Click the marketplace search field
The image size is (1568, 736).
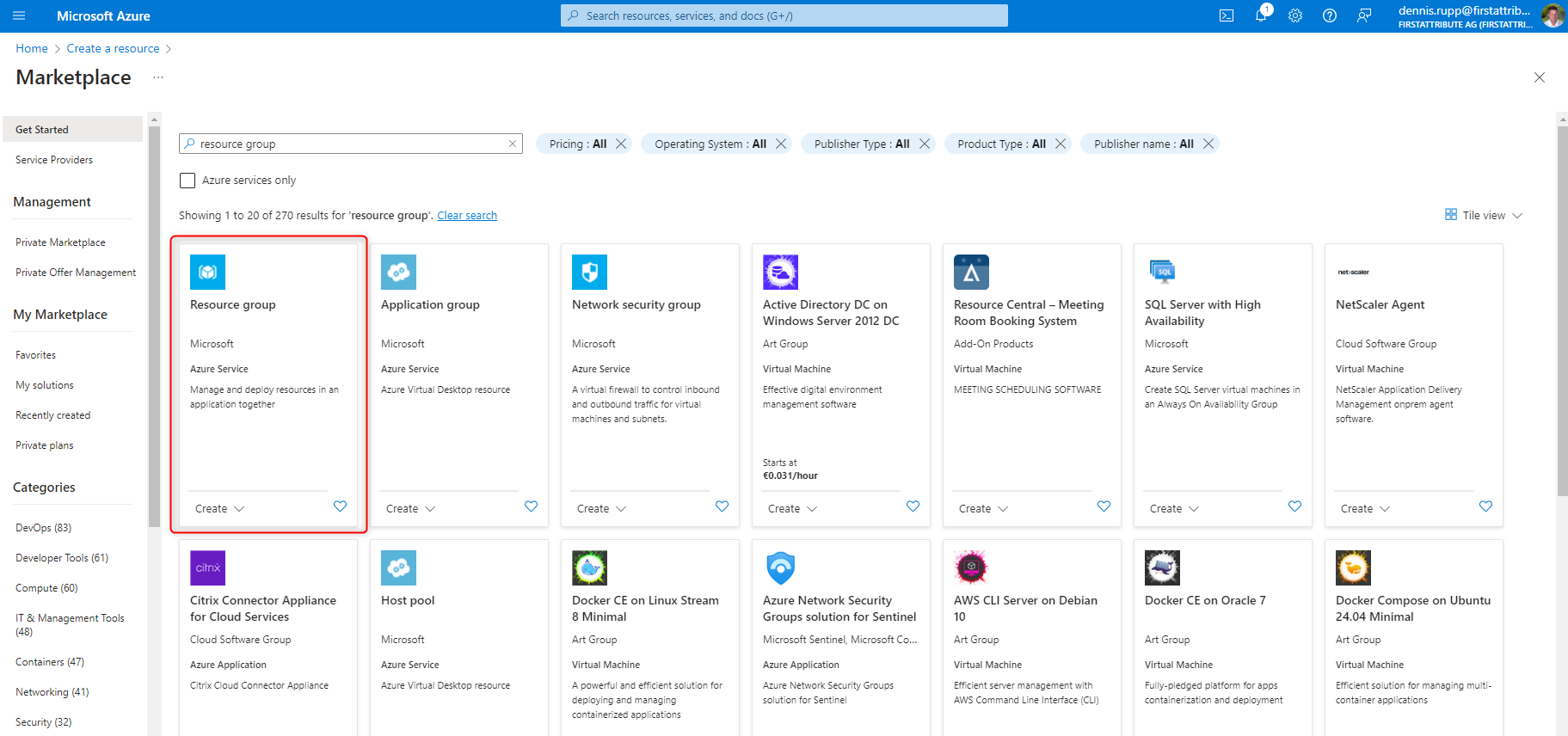coord(351,144)
